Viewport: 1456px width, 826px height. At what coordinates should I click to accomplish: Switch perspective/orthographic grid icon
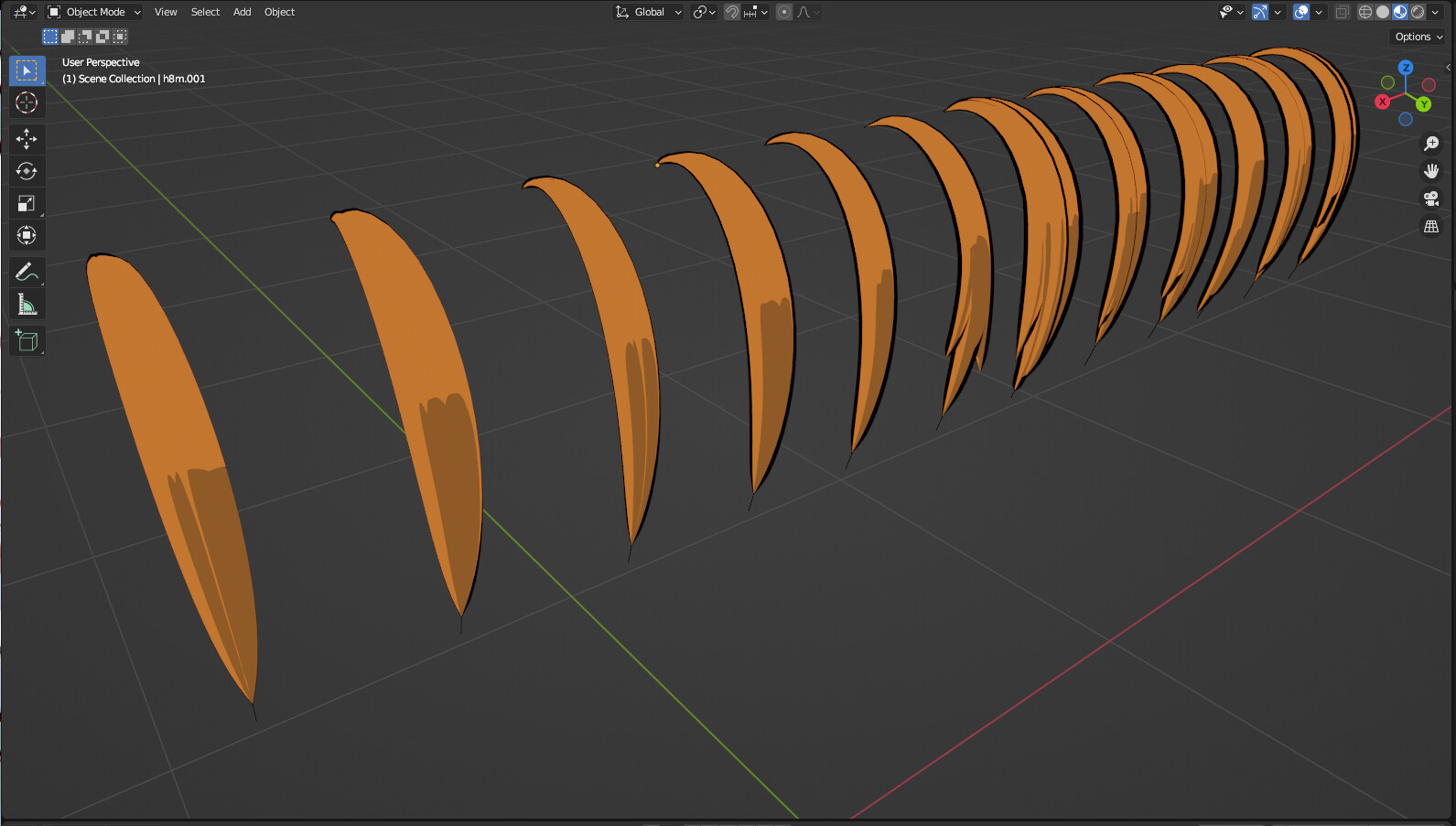pyautogui.click(x=1431, y=226)
